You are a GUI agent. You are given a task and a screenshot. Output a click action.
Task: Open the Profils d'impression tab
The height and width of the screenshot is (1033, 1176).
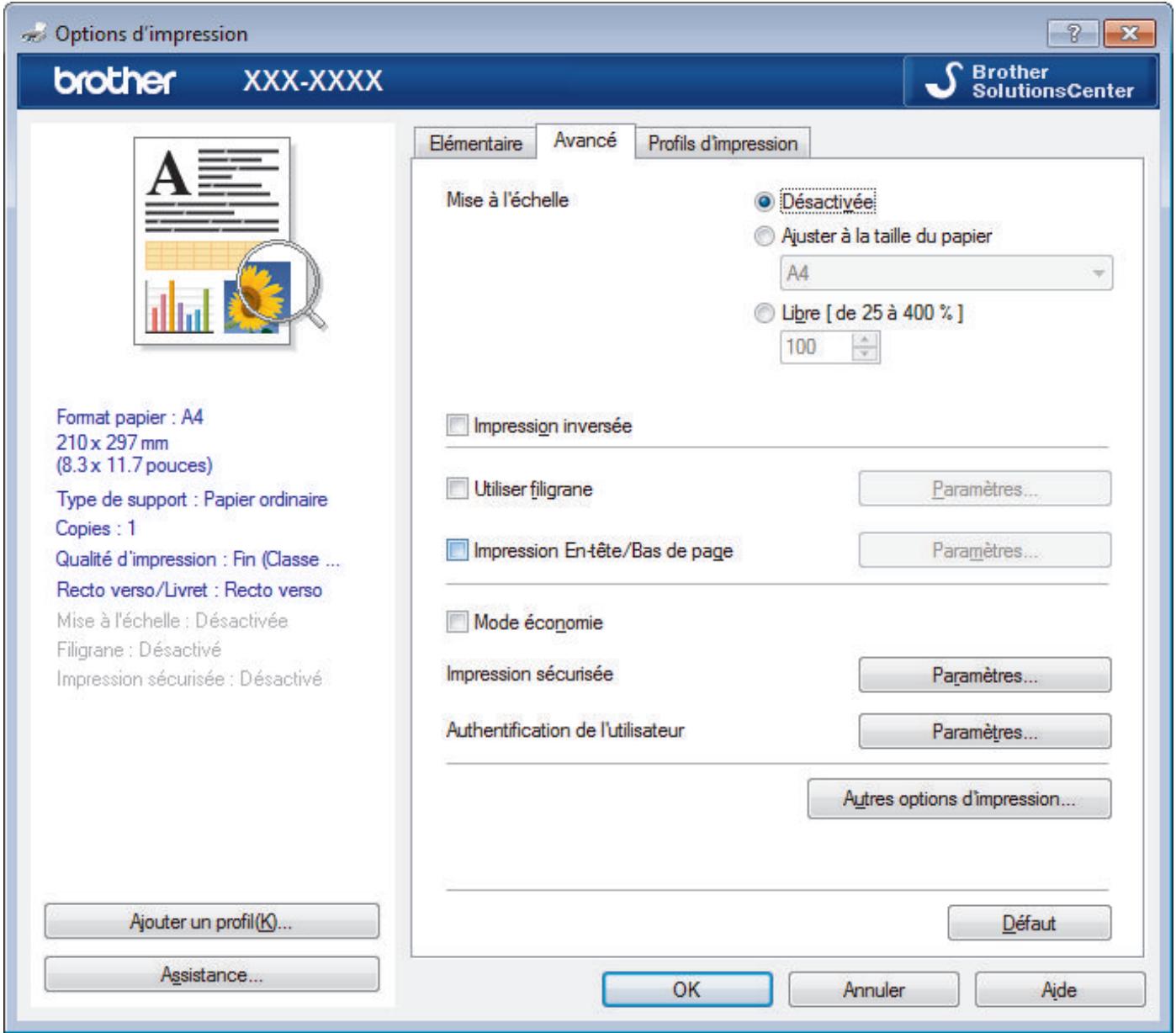tap(723, 143)
